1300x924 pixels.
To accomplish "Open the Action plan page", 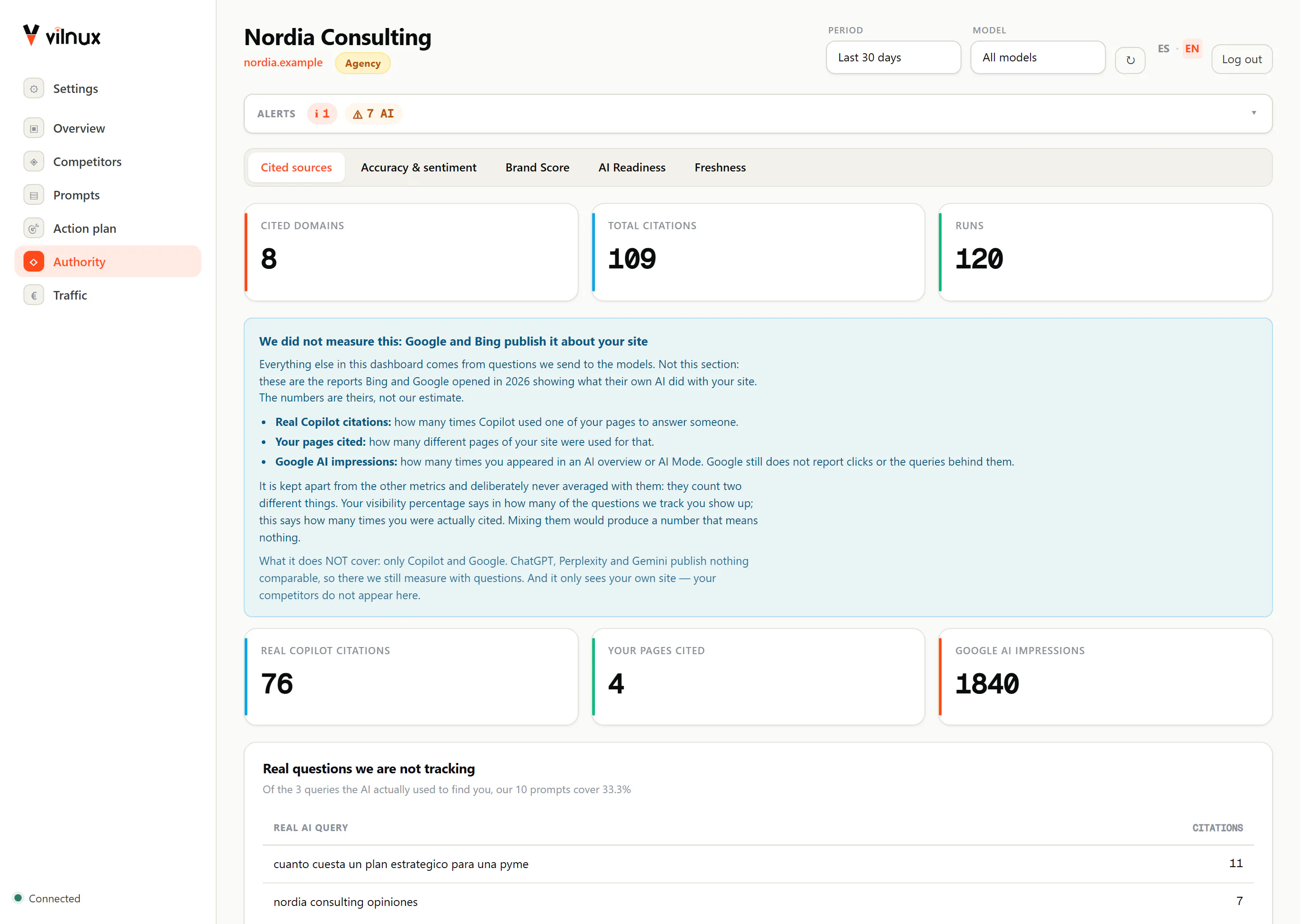I will point(108,229).
